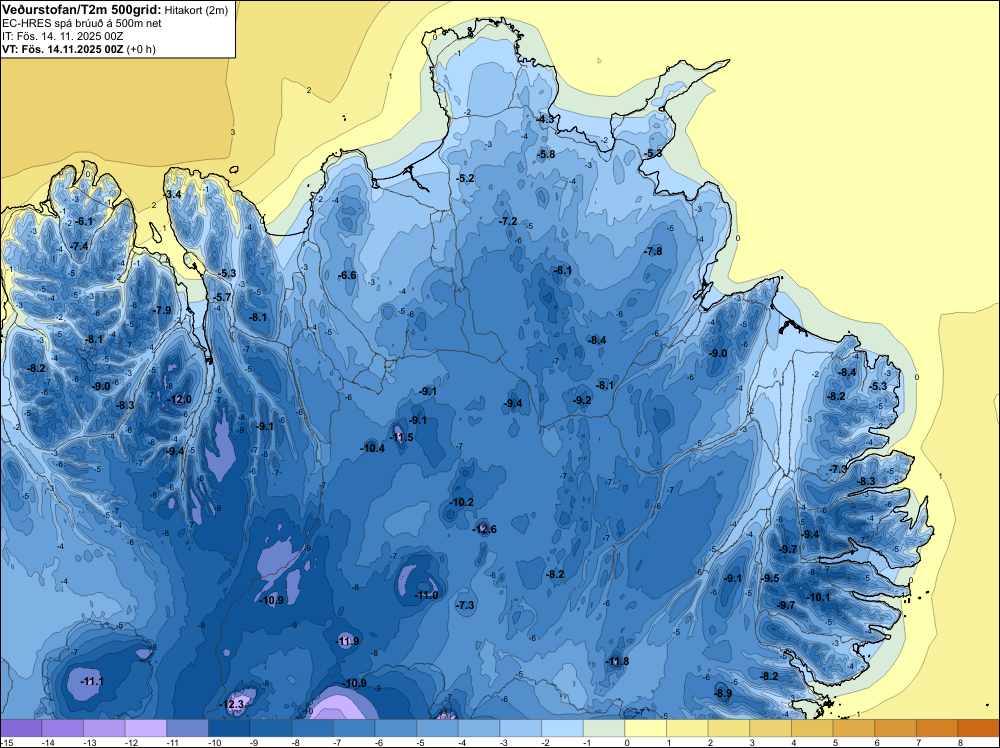Select the legend swatch between -1 and 0
The image size is (1000, 748).
click(604, 728)
